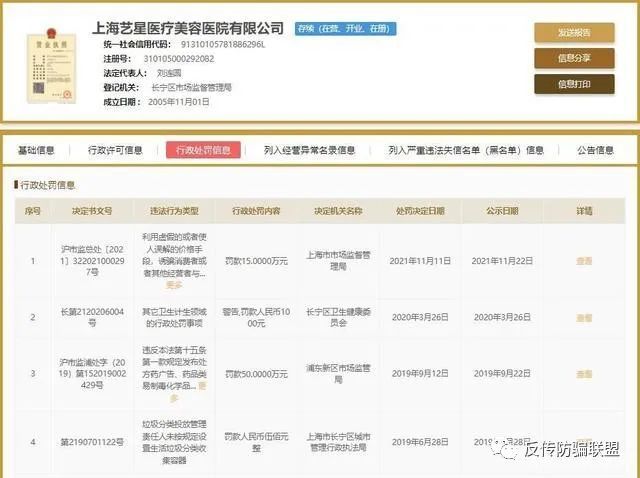Viewport: 640px width, 478px height.
Task: Click the 行政处罚内容 column header
Action: pyautogui.click(x=256, y=211)
